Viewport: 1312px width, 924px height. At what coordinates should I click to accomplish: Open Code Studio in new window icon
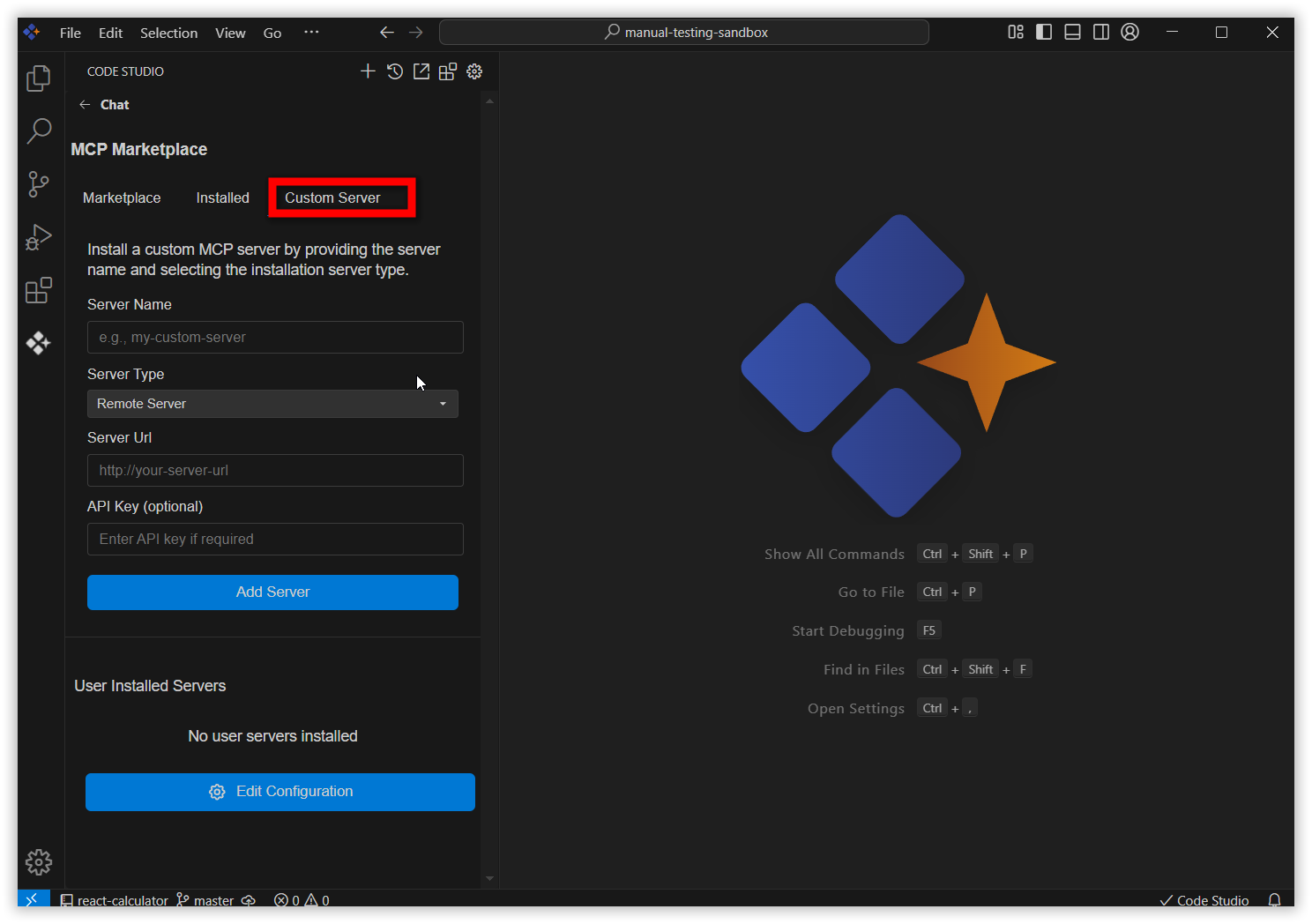(421, 71)
